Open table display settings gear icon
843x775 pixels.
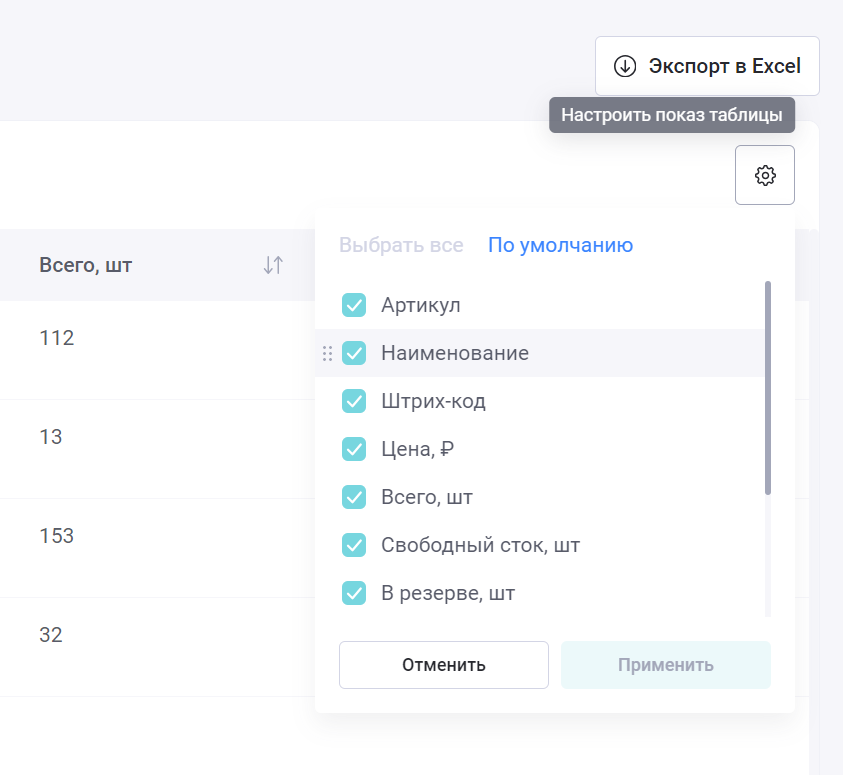[x=765, y=175]
